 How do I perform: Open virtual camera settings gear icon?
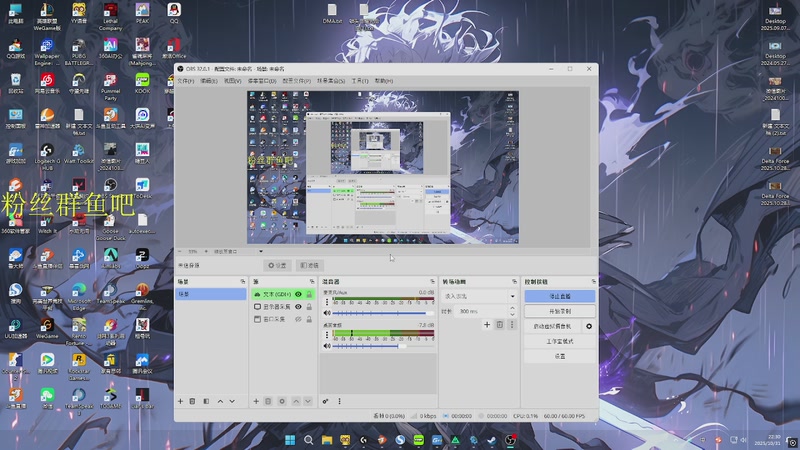pyautogui.click(x=589, y=326)
